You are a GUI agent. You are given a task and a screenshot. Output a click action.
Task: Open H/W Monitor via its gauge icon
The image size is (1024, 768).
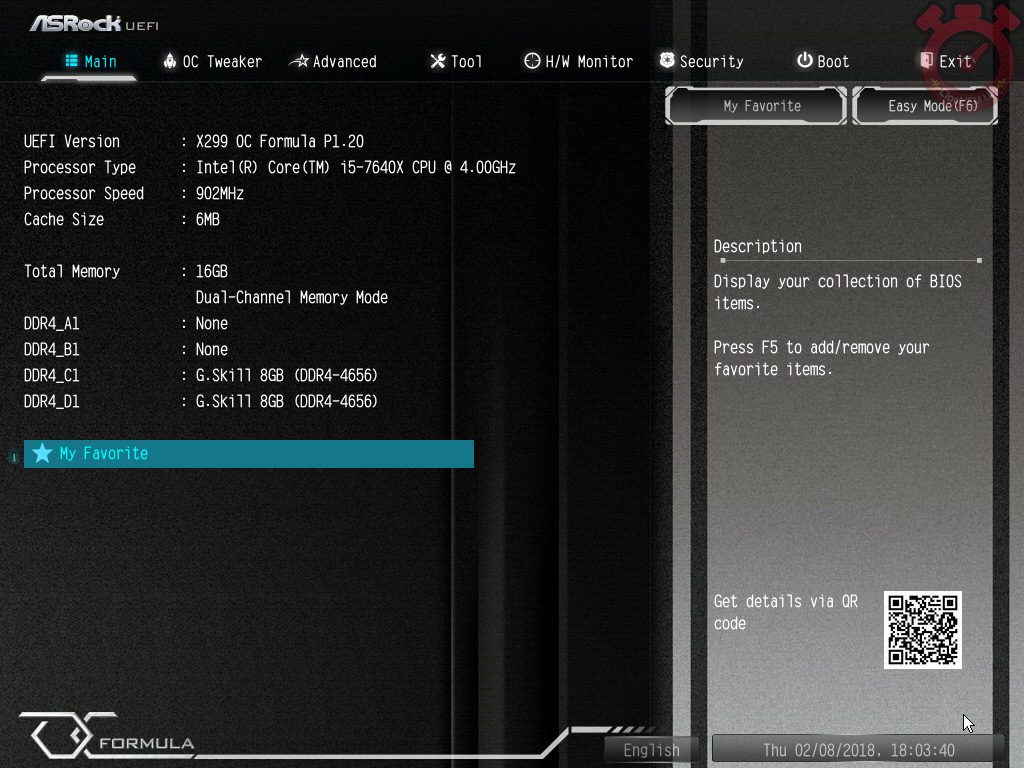click(x=532, y=61)
